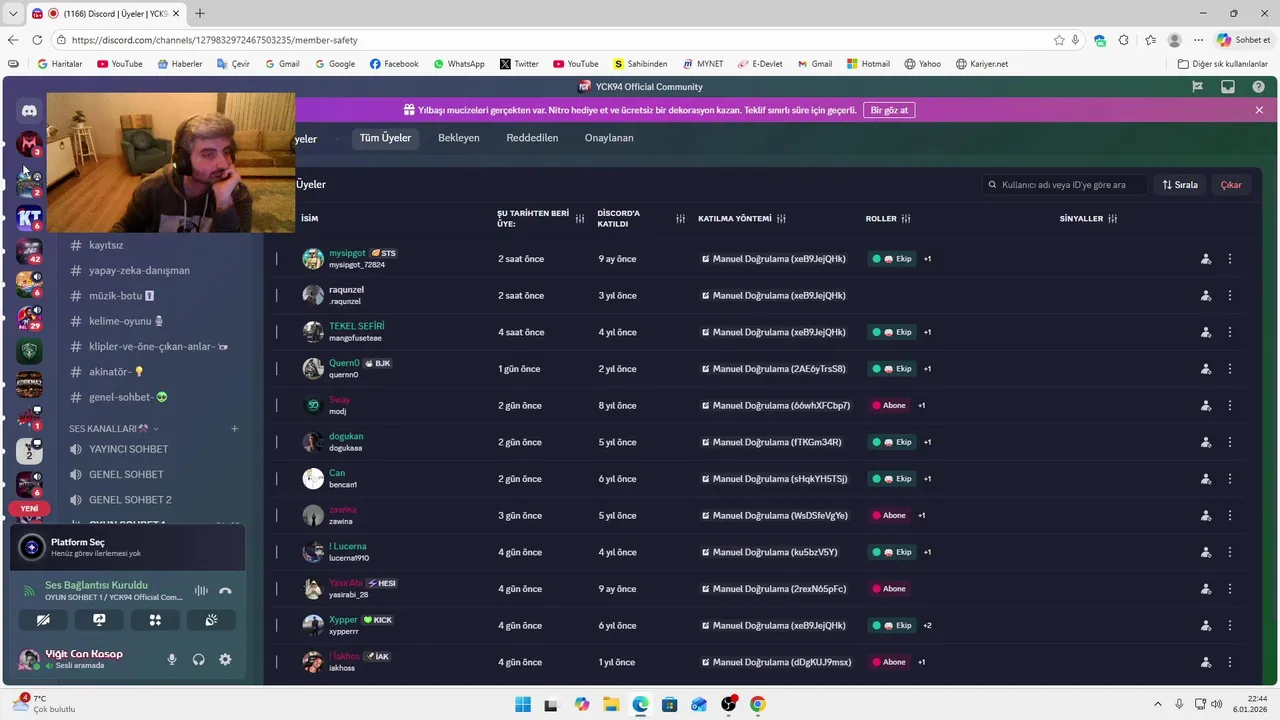Open mysipgot member name
The height and width of the screenshot is (720, 1280).
(347, 253)
